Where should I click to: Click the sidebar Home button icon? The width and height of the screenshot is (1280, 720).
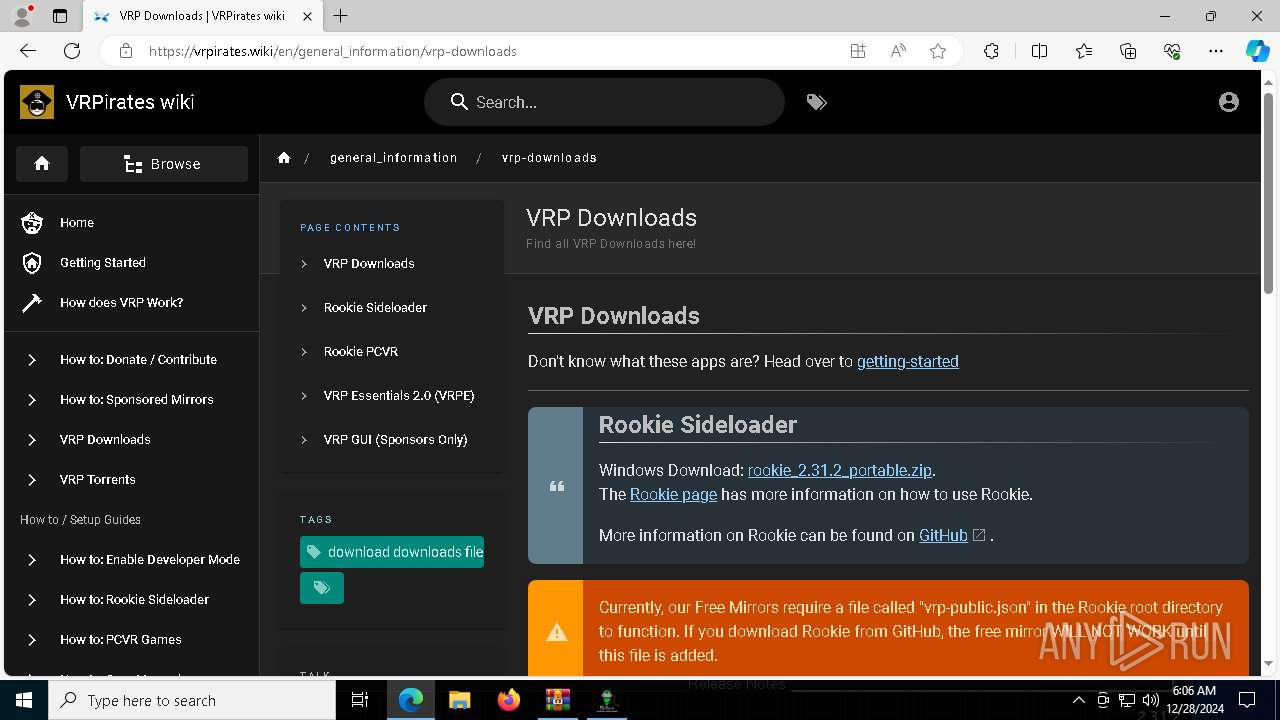click(x=42, y=164)
